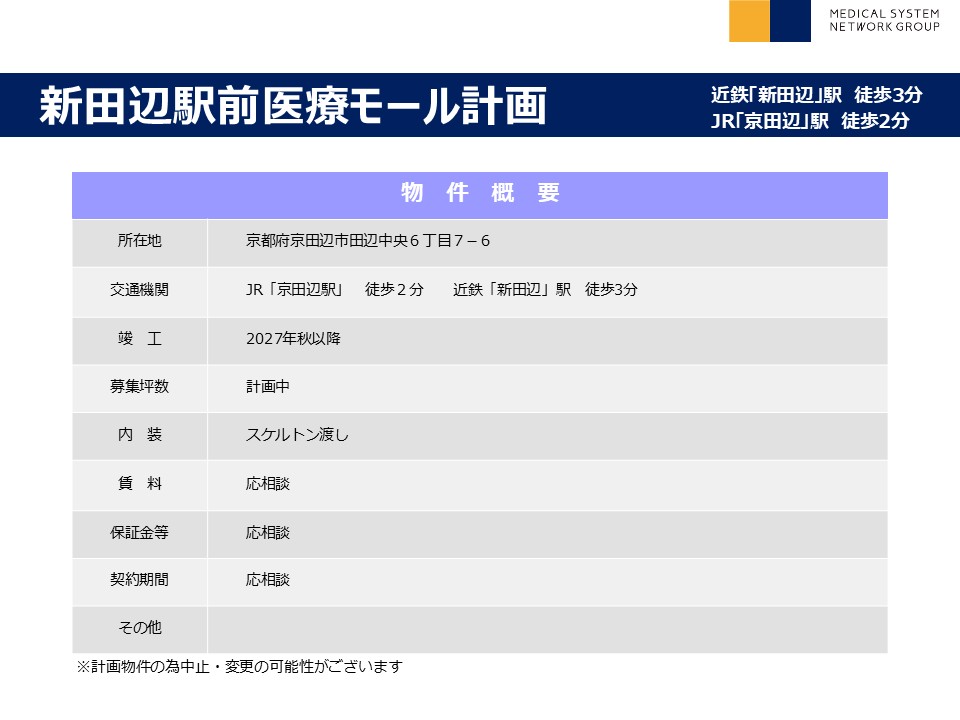Select the address 京都府京田辺市田辺中央6丁目7-6
Viewport: 960px width, 720px height.
(x=367, y=241)
